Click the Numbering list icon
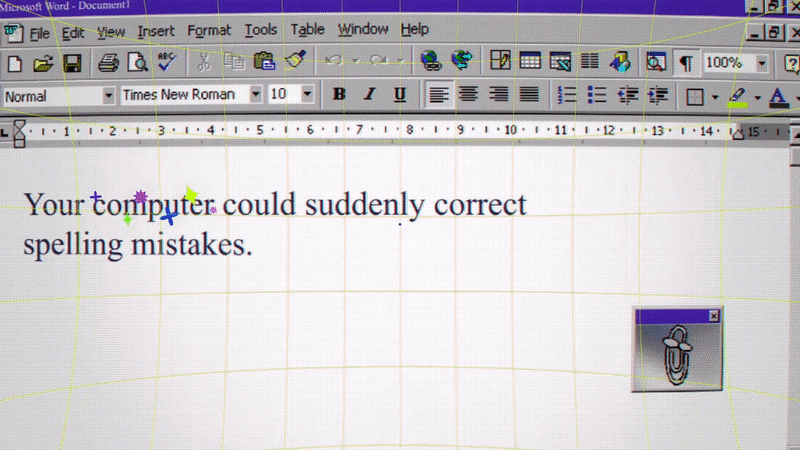 point(567,95)
